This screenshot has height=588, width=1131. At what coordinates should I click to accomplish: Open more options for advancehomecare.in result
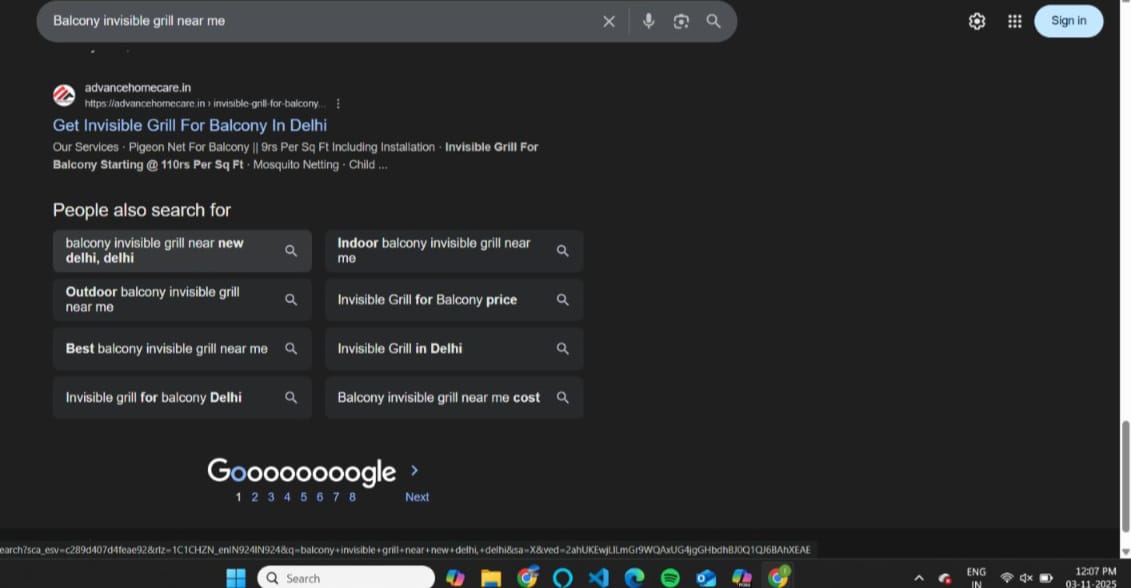coord(338,103)
